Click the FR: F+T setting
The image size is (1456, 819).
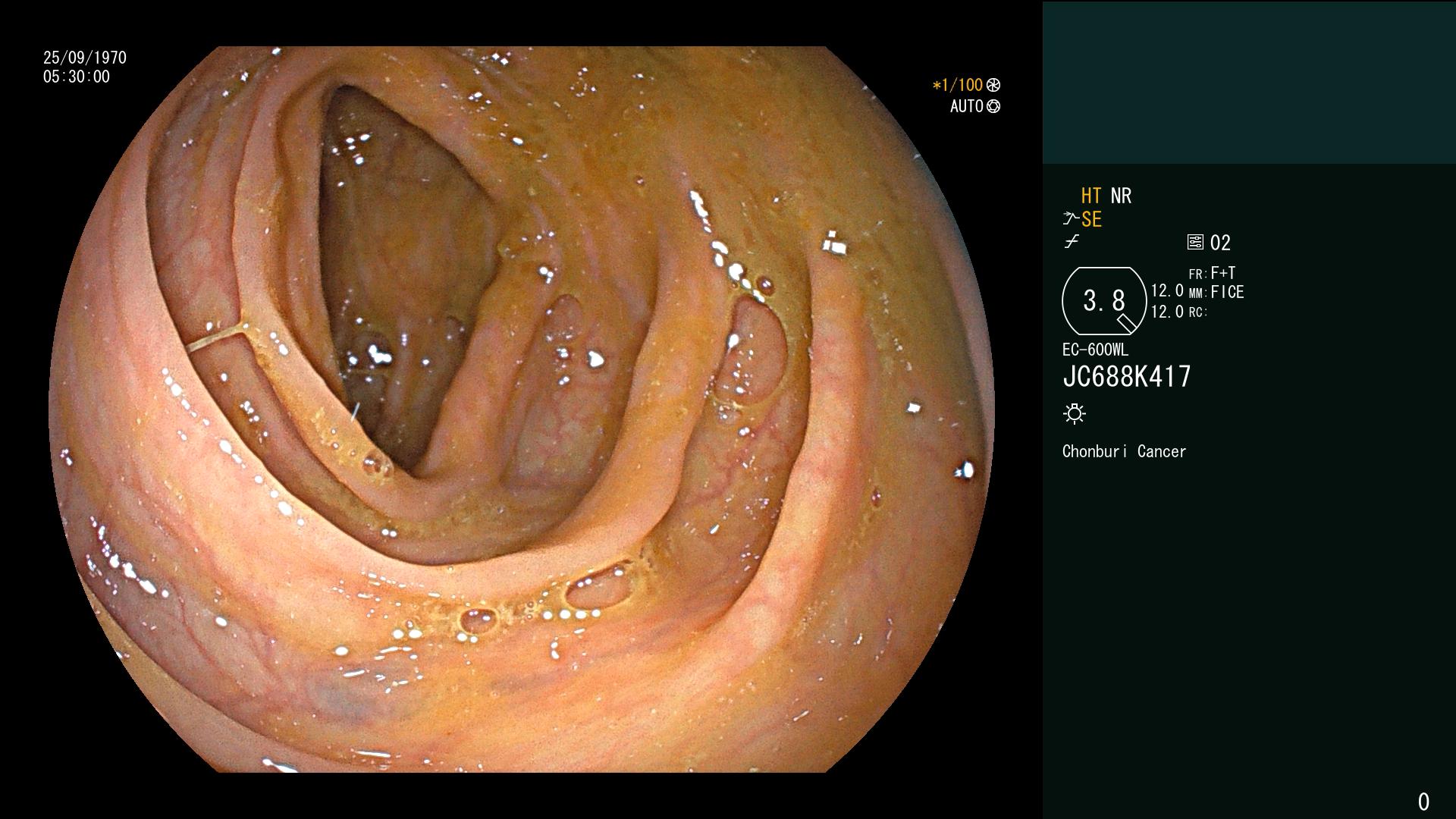click(1212, 273)
